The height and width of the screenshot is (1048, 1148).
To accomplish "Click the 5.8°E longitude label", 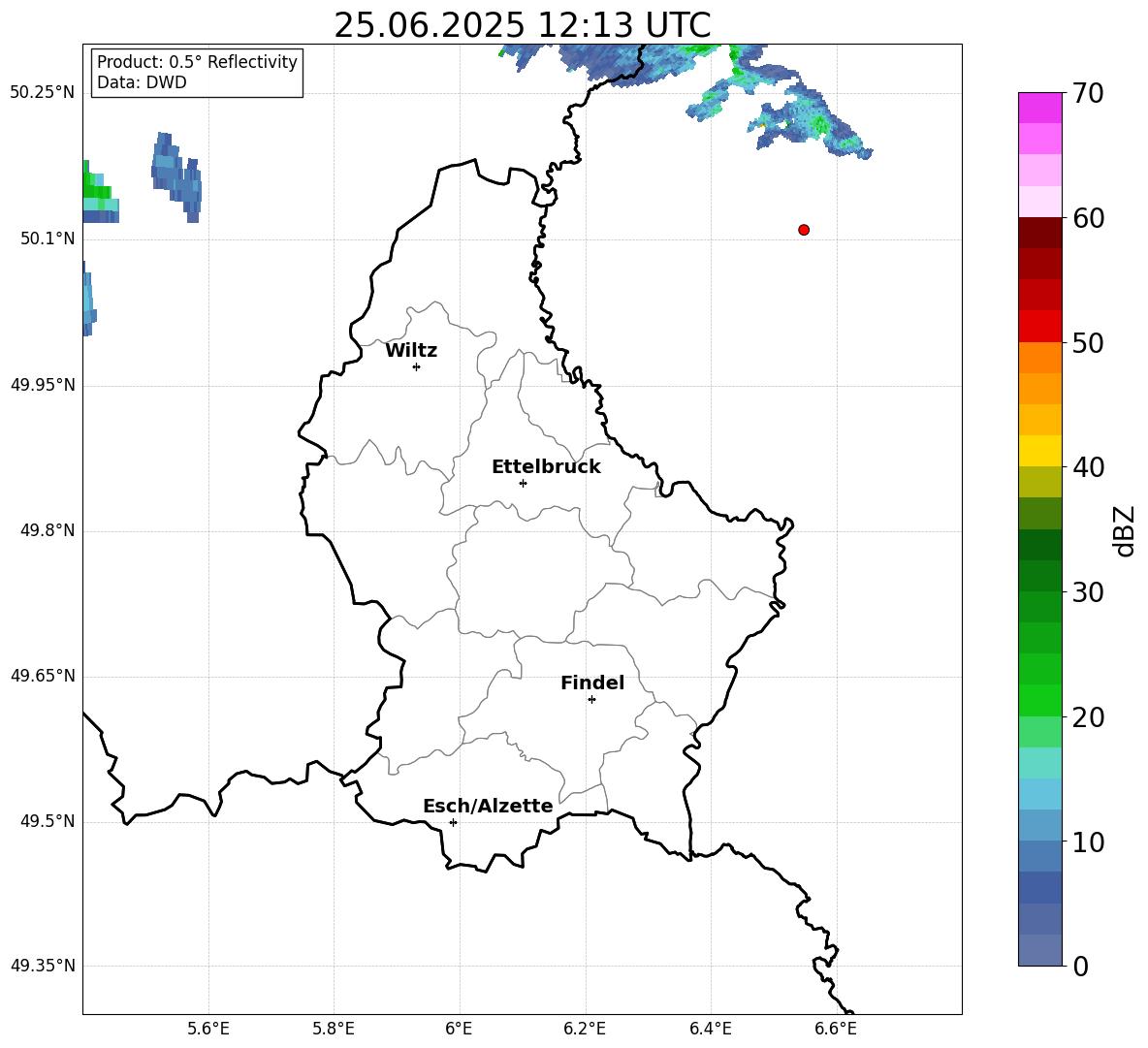I will [x=334, y=1029].
